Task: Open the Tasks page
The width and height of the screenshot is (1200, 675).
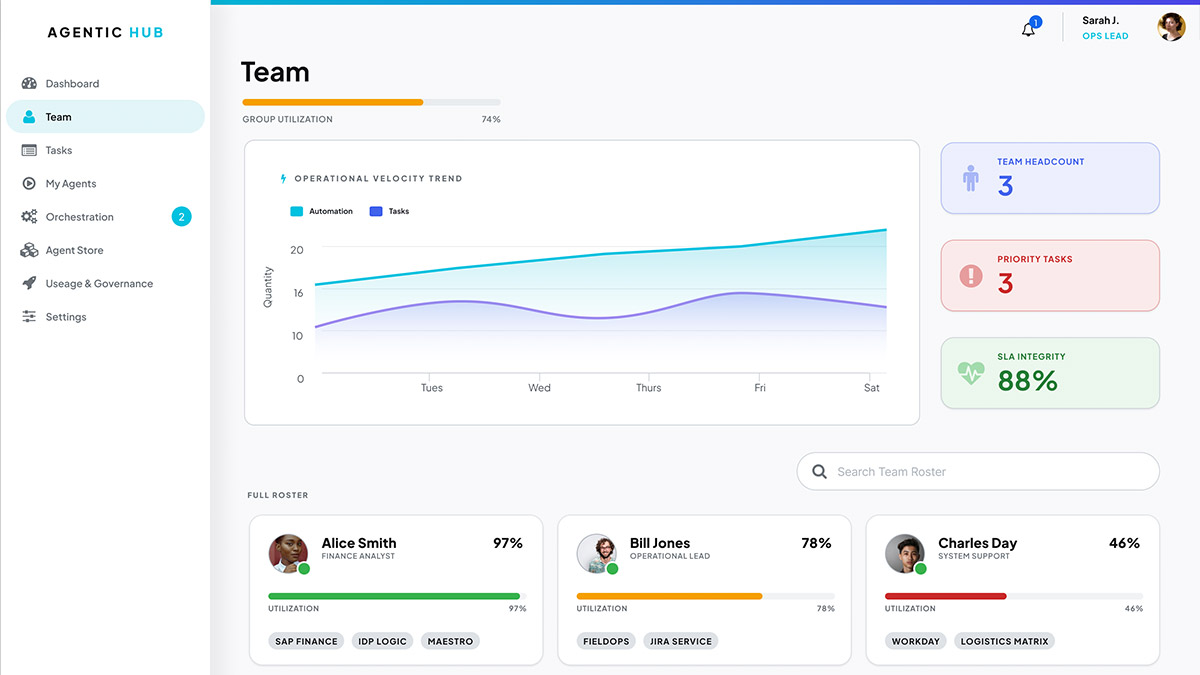Action: point(105,150)
